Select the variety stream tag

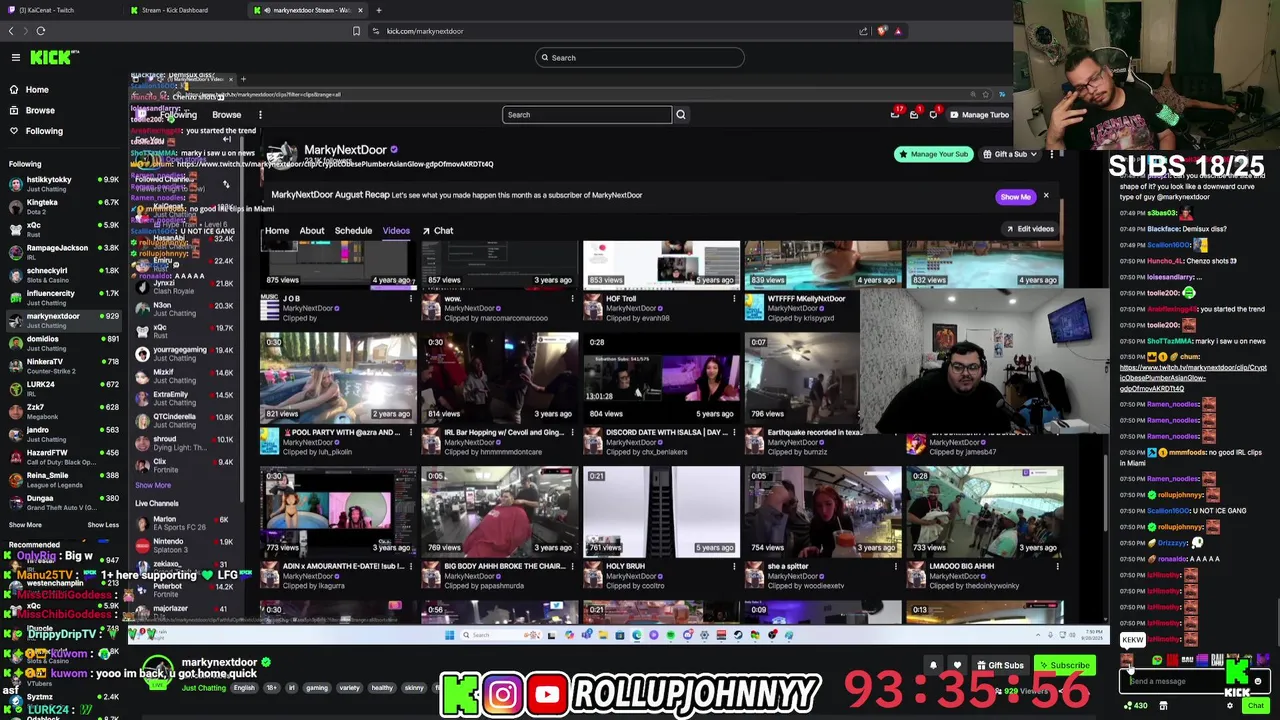pyautogui.click(x=349, y=688)
